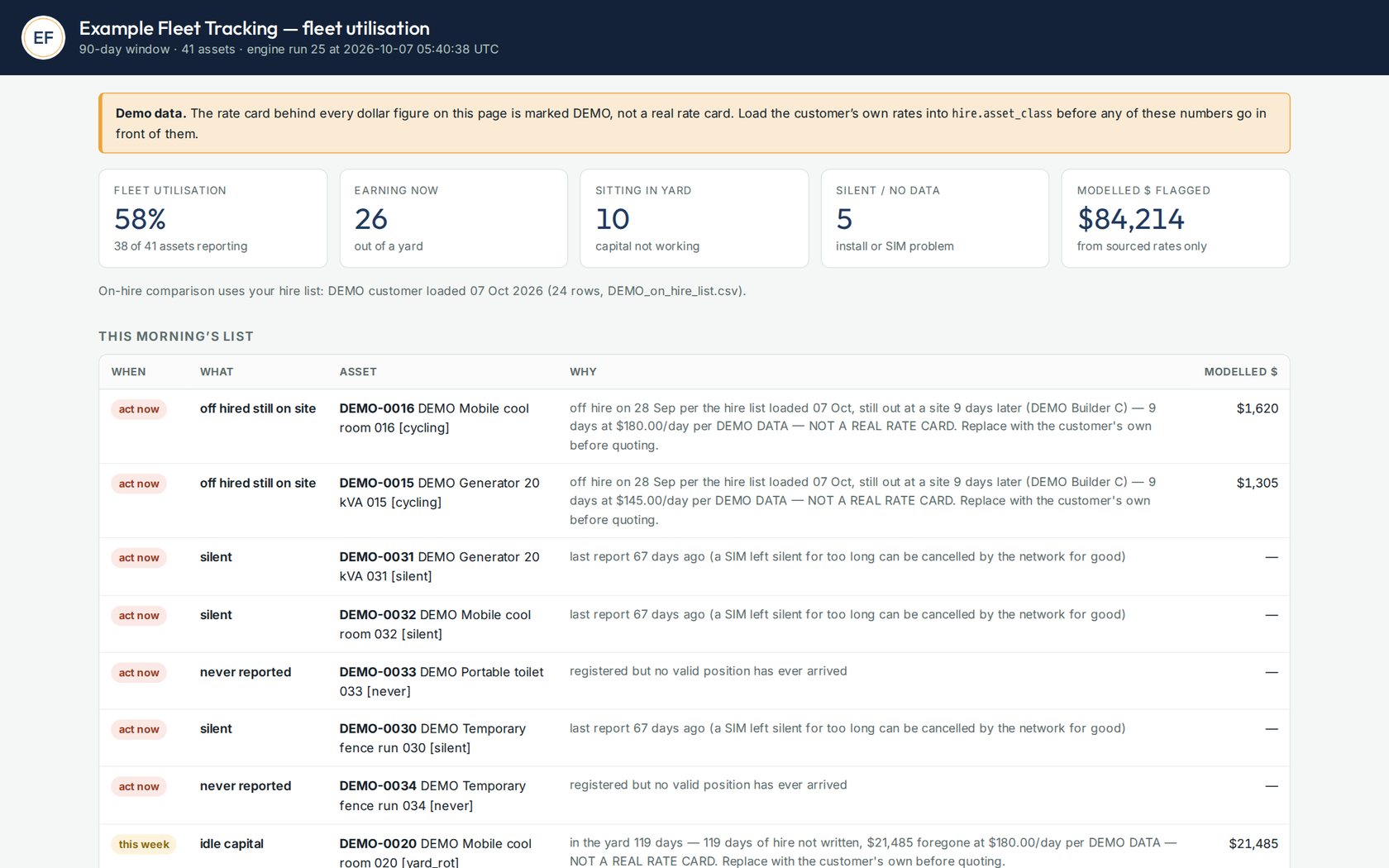Select the "last report 67 days ago" reason for DEMO-0031

[x=847, y=556]
